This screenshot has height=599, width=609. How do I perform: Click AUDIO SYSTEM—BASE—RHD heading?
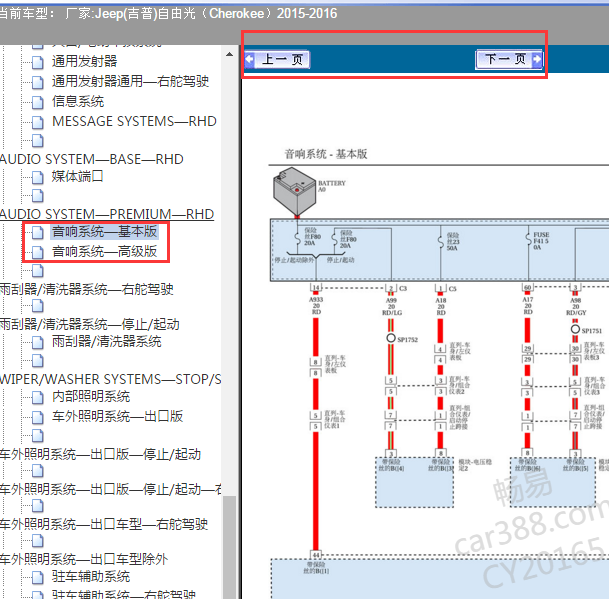[x=92, y=159]
